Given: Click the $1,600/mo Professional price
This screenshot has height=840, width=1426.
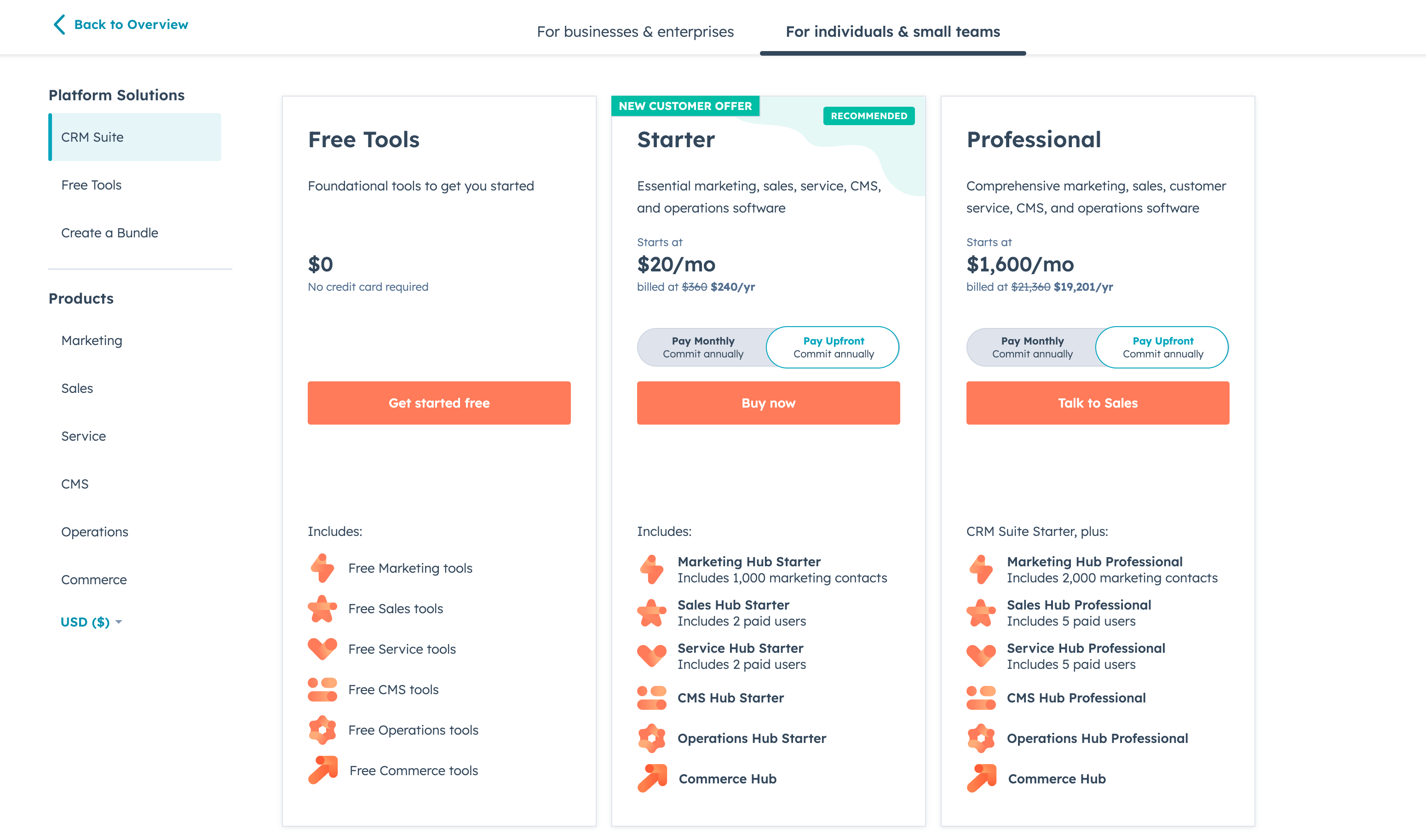Looking at the screenshot, I should point(1020,265).
